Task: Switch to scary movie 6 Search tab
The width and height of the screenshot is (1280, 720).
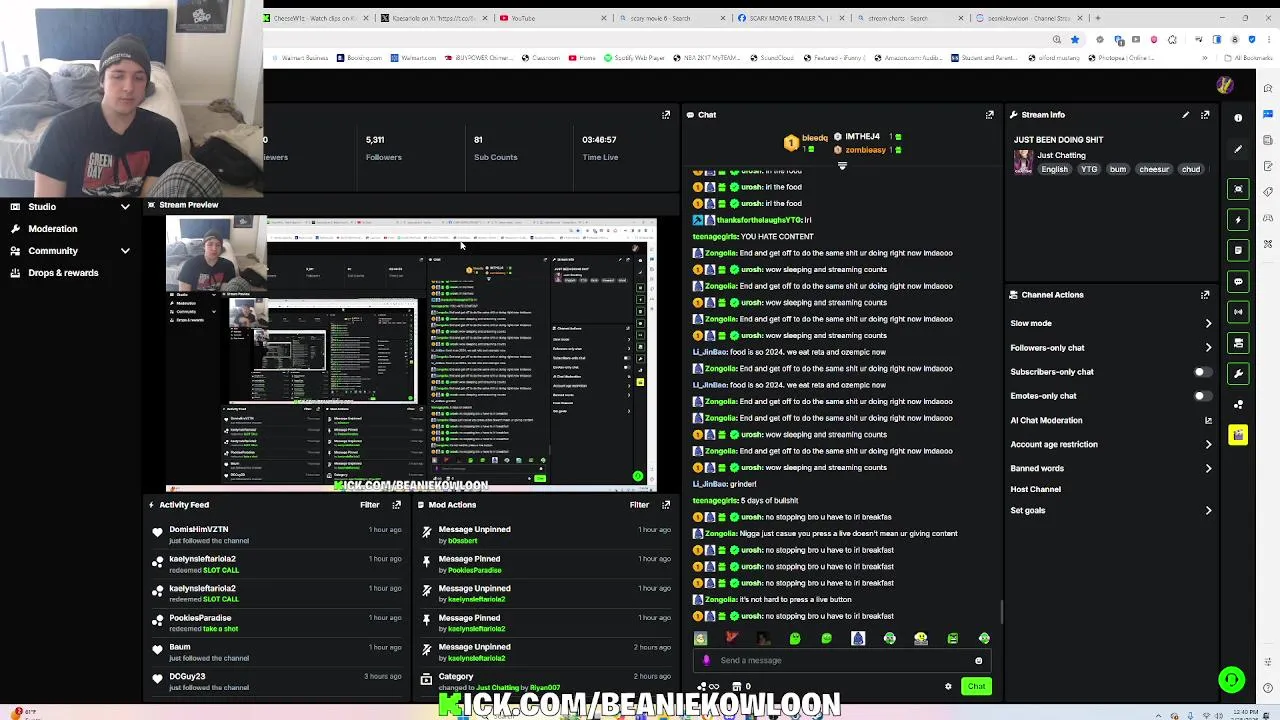Action: (670, 18)
